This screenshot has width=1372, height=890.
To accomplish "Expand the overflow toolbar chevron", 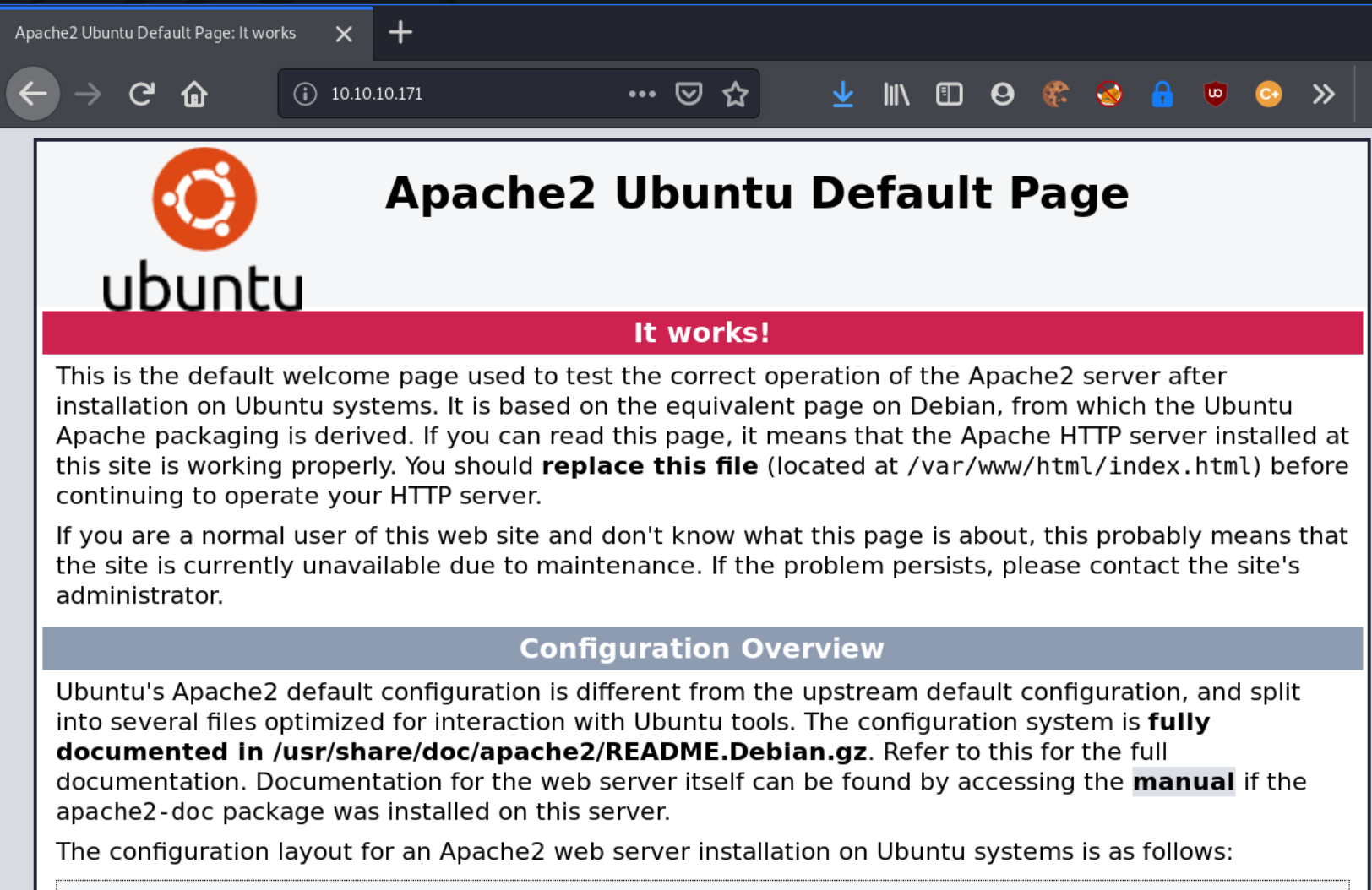I will click(x=1322, y=94).
